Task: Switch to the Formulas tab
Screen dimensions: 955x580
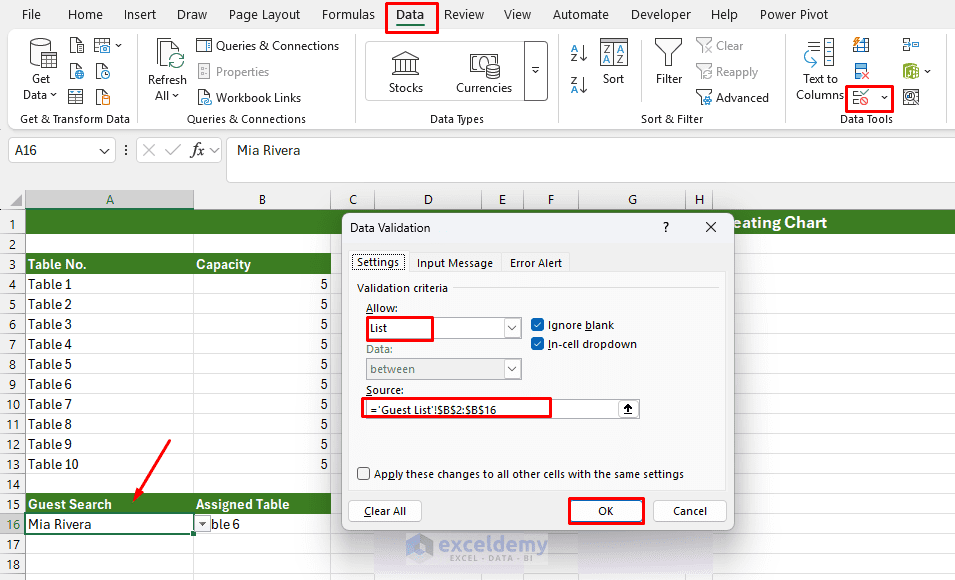Action: tap(348, 15)
